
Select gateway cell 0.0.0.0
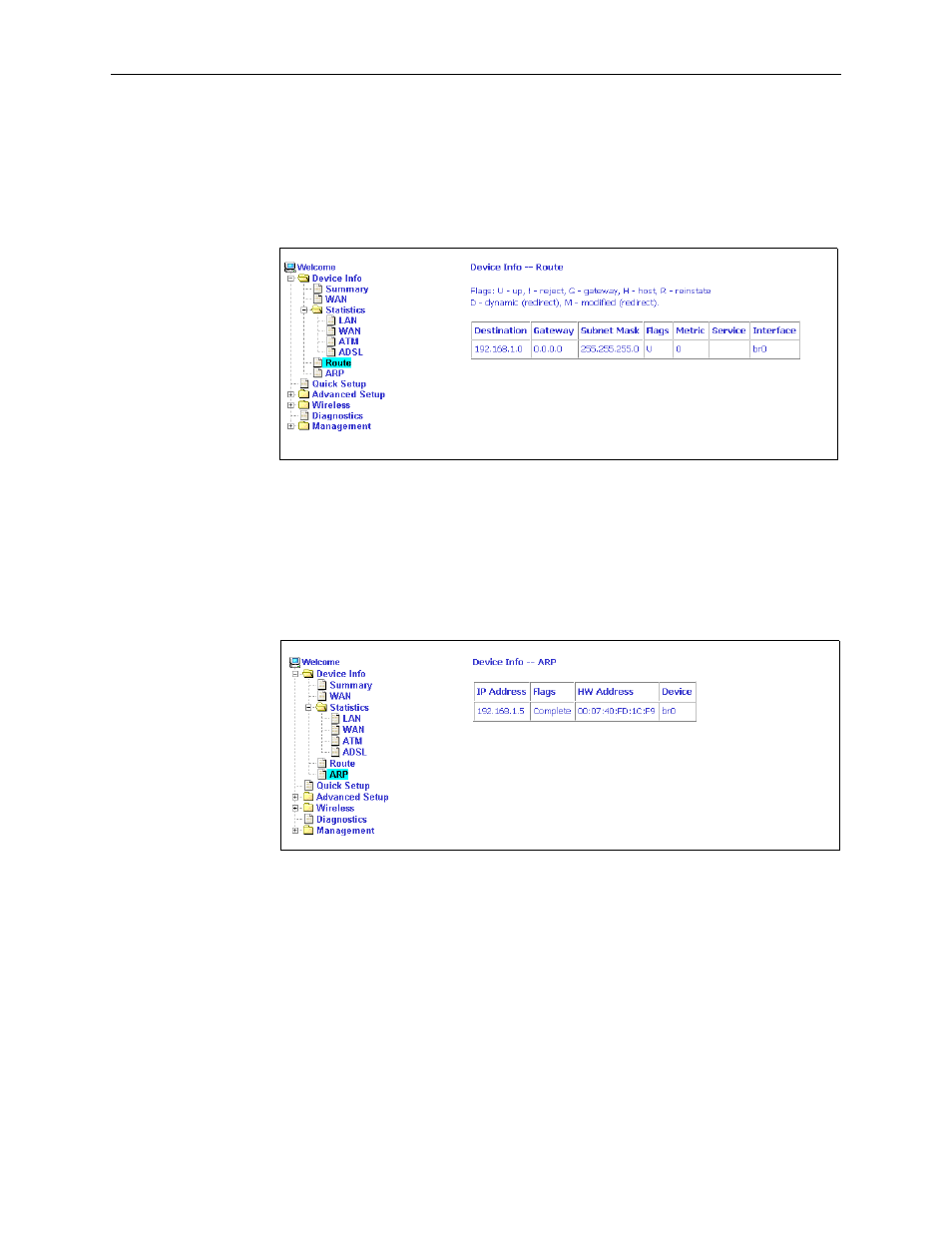tap(554, 349)
